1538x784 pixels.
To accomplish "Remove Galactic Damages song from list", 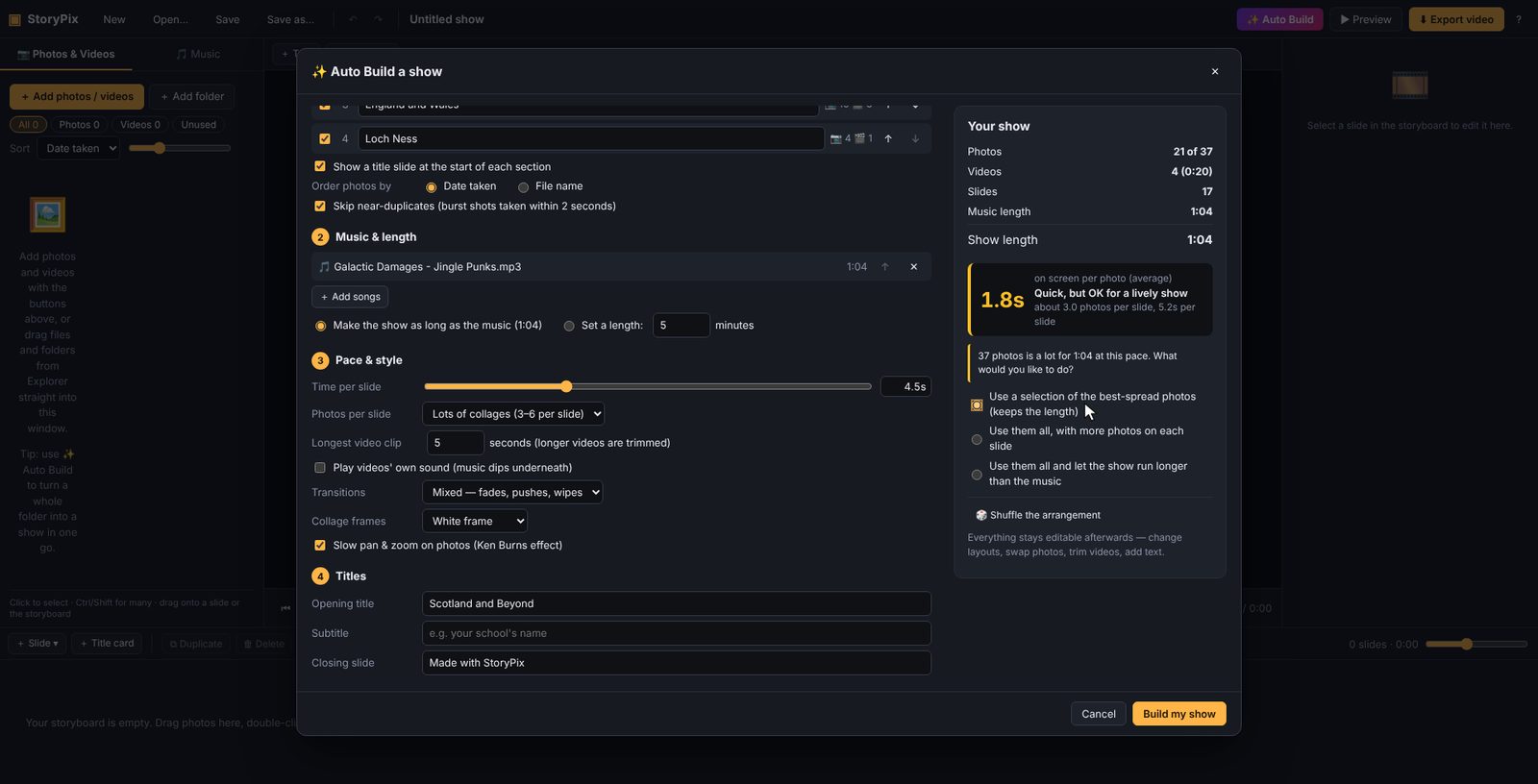I will tap(913, 267).
